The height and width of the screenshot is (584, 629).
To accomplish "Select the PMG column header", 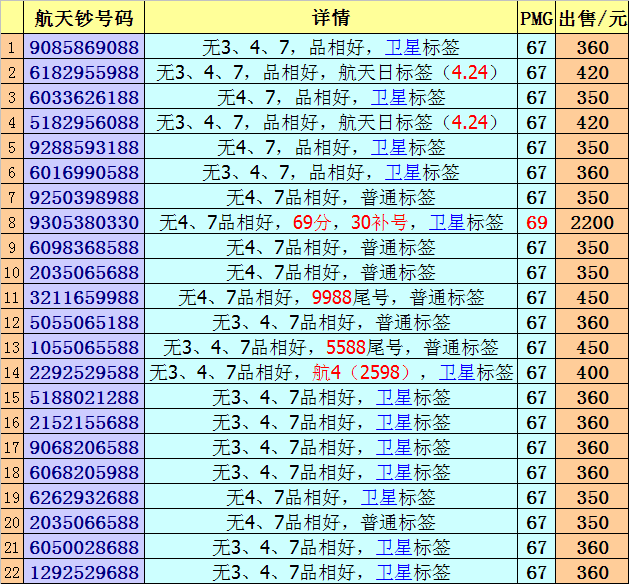I will click(536, 17).
